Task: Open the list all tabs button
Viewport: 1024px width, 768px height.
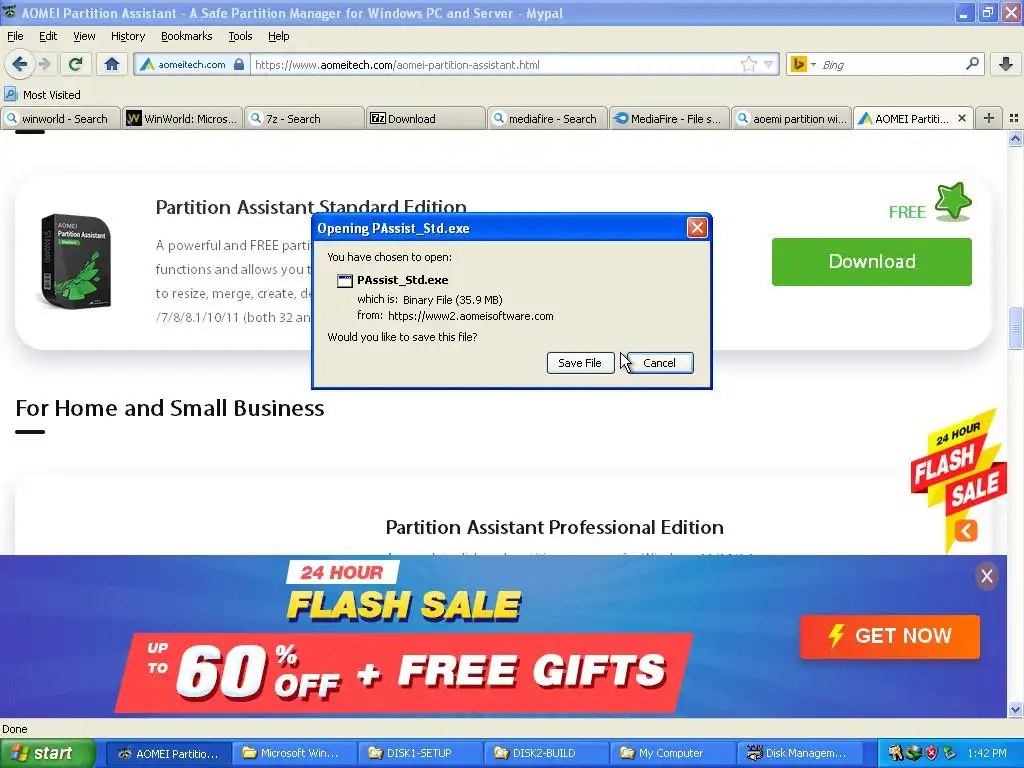Action: point(1014,118)
